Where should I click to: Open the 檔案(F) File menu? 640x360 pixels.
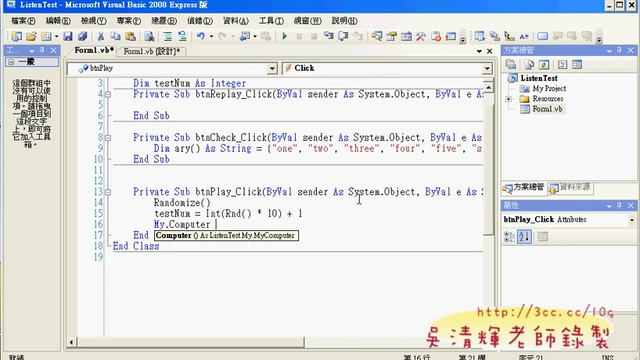[23, 21]
